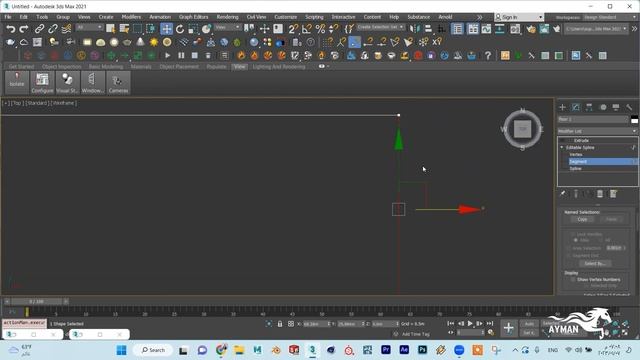The image size is (640, 360).
Task: Click Configure Modifier Sets icon
Action: pyautogui.click(x=613, y=194)
